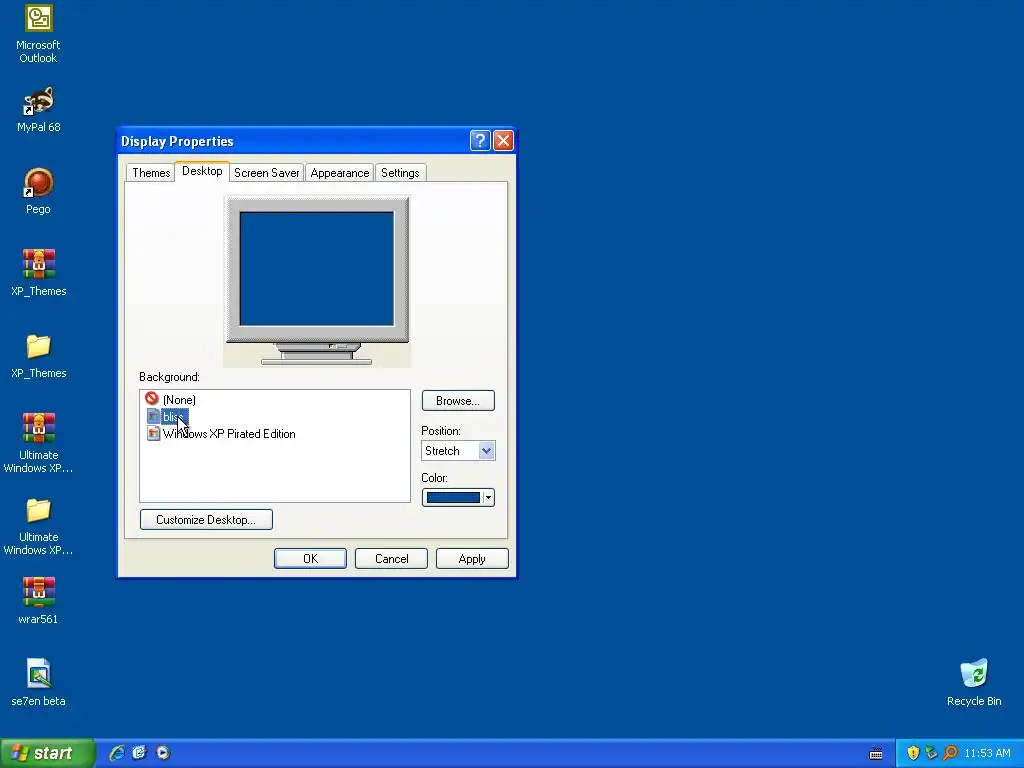Screen dimensions: 1024x768
Task: Open the Position dropdown showing Stretch
Action: [x=458, y=451]
